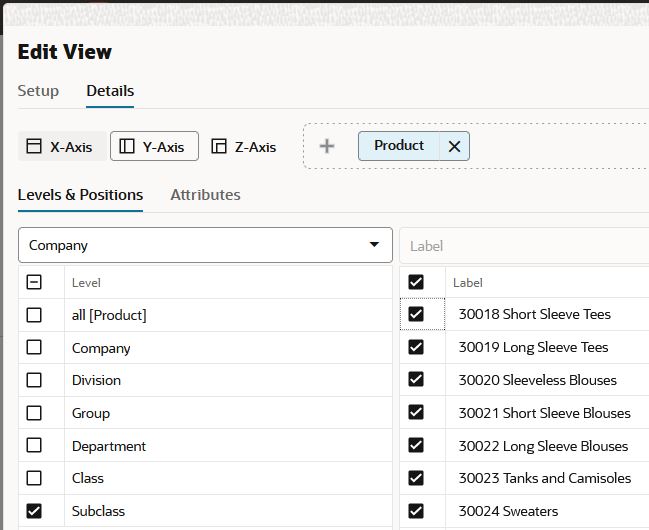Screen dimensions: 649x530
Task: Click the plus icon to add dimension
Action: tap(327, 146)
